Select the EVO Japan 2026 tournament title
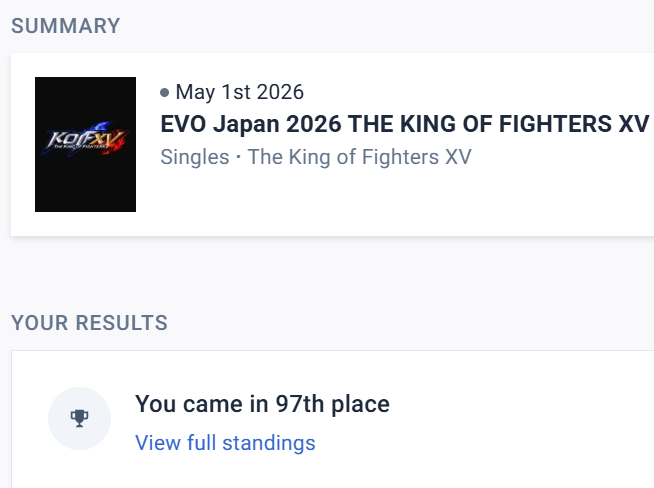Image resolution: width=654 pixels, height=488 pixels. click(405, 124)
